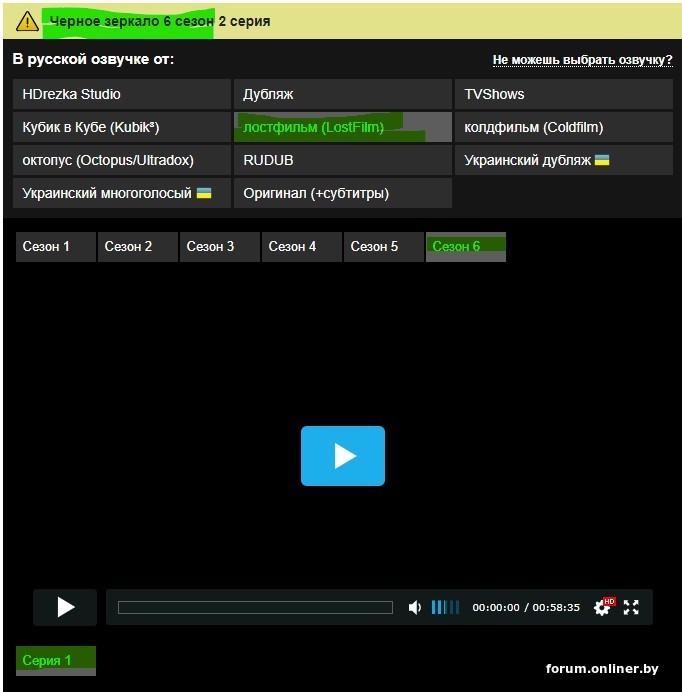The height and width of the screenshot is (692, 682).
Task: Switch to Сезон 4 tab
Action: [301, 247]
